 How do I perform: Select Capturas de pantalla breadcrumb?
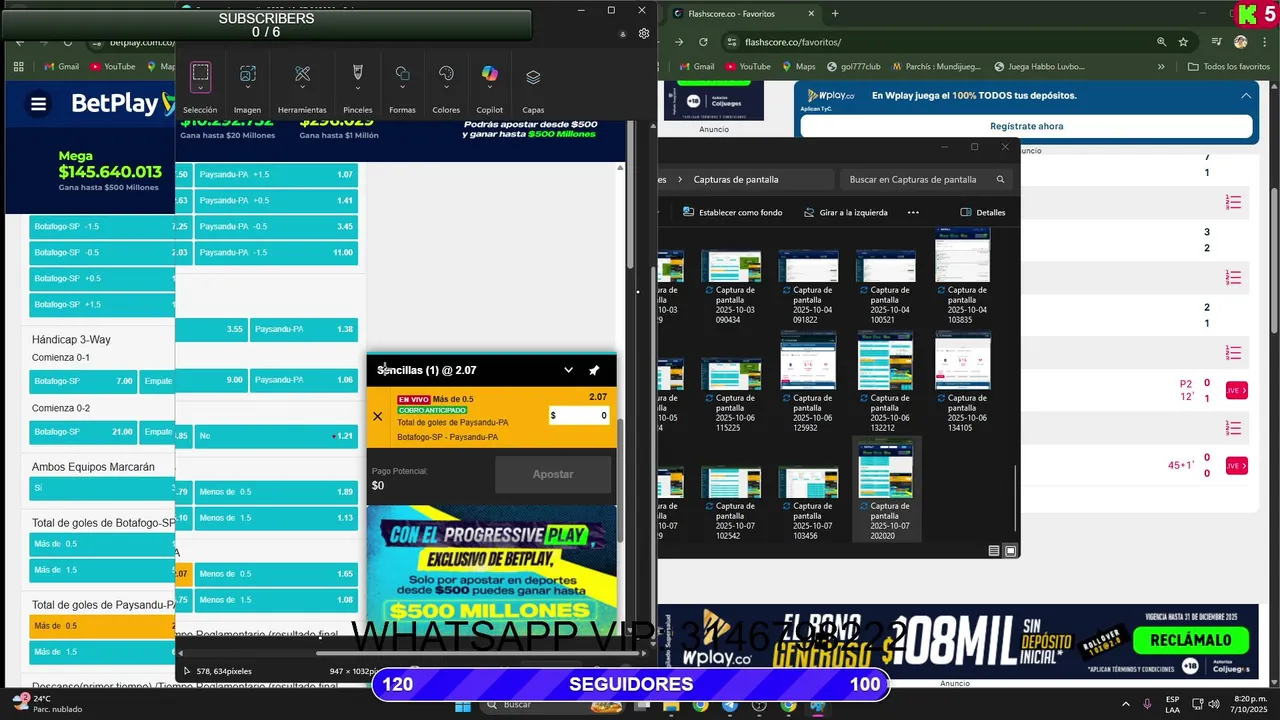(x=735, y=179)
